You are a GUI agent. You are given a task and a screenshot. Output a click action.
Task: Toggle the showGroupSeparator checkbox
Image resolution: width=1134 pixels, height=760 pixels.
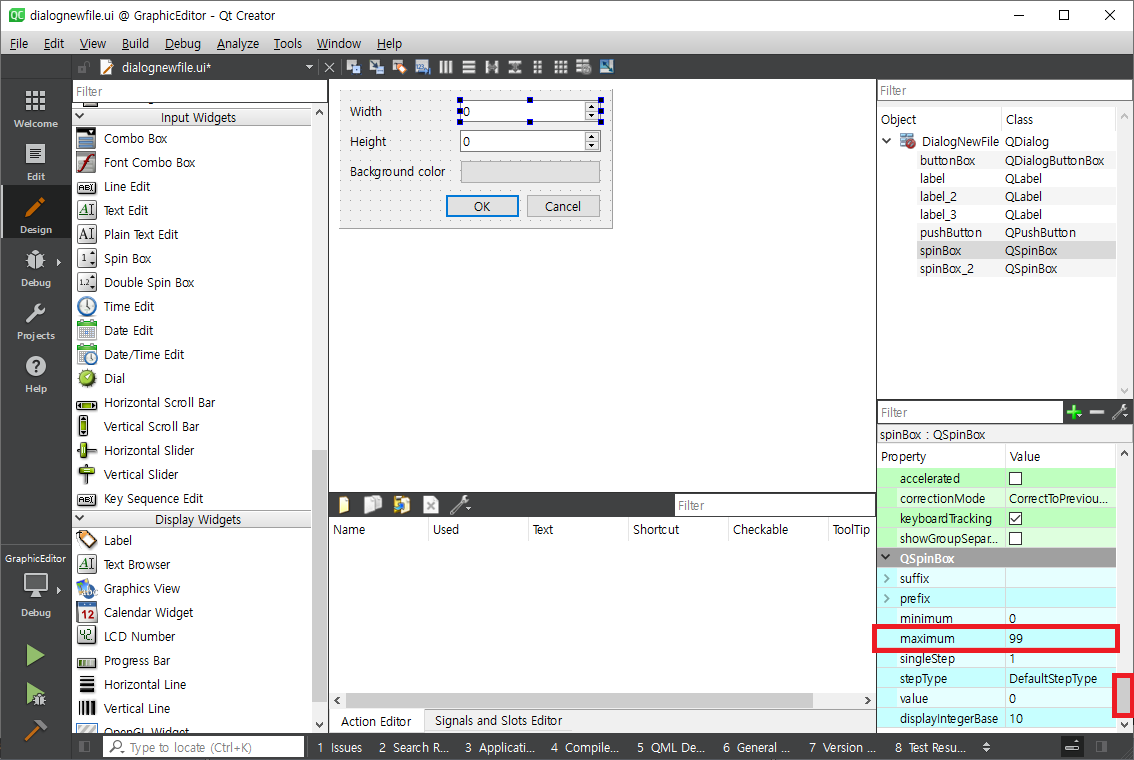[1015, 539]
